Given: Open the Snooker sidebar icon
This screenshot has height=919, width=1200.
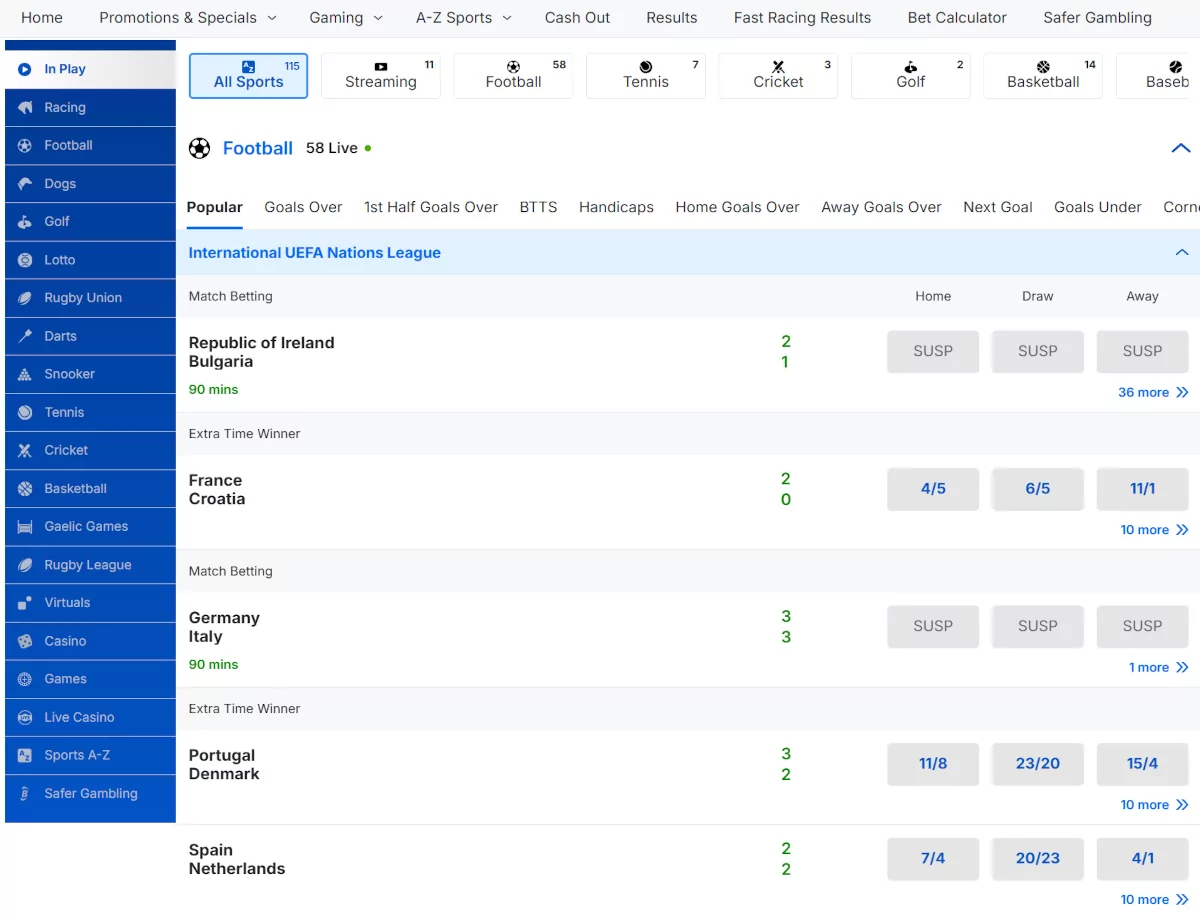Looking at the screenshot, I should [25, 374].
